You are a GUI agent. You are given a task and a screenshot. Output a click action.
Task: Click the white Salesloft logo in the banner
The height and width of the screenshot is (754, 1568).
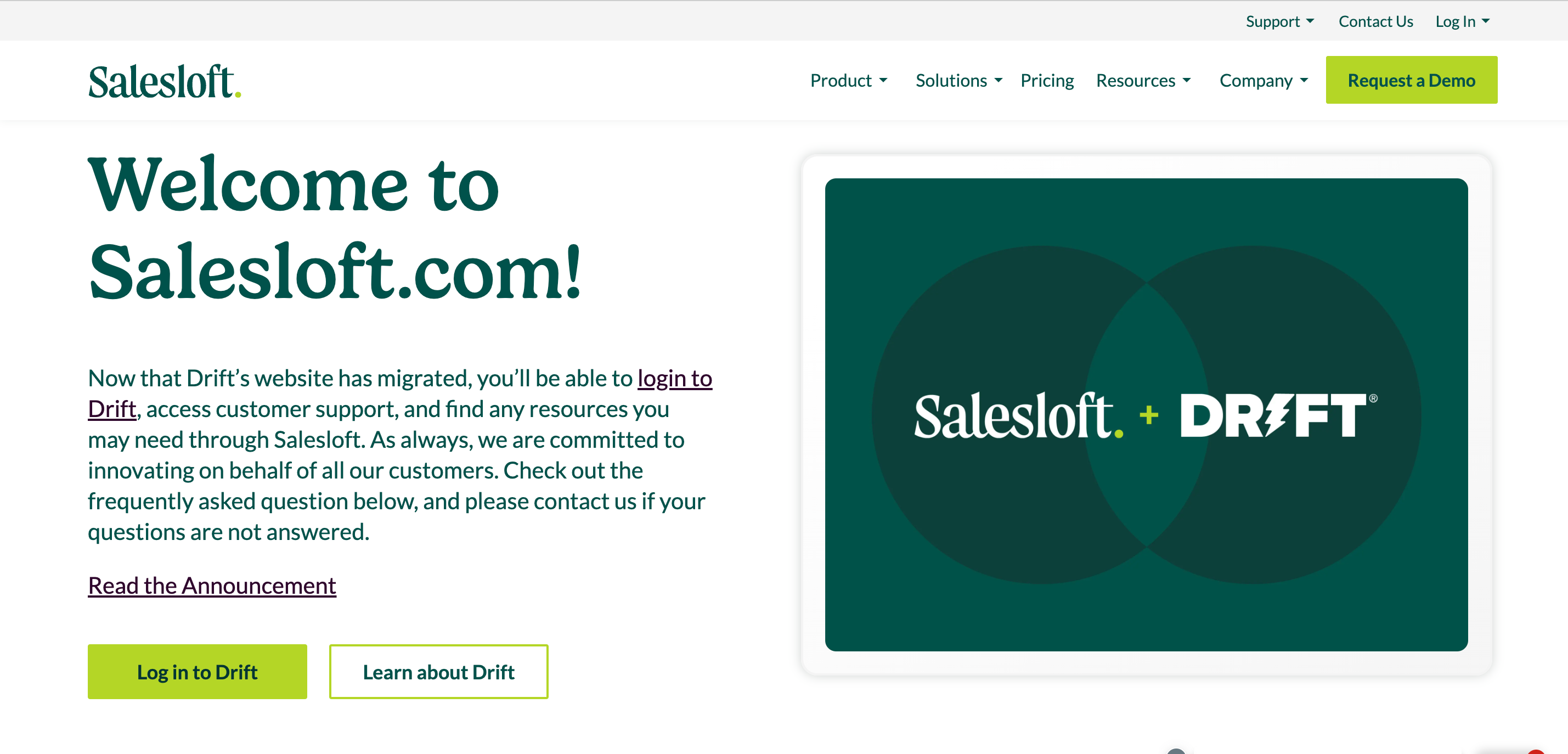(1017, 416)
